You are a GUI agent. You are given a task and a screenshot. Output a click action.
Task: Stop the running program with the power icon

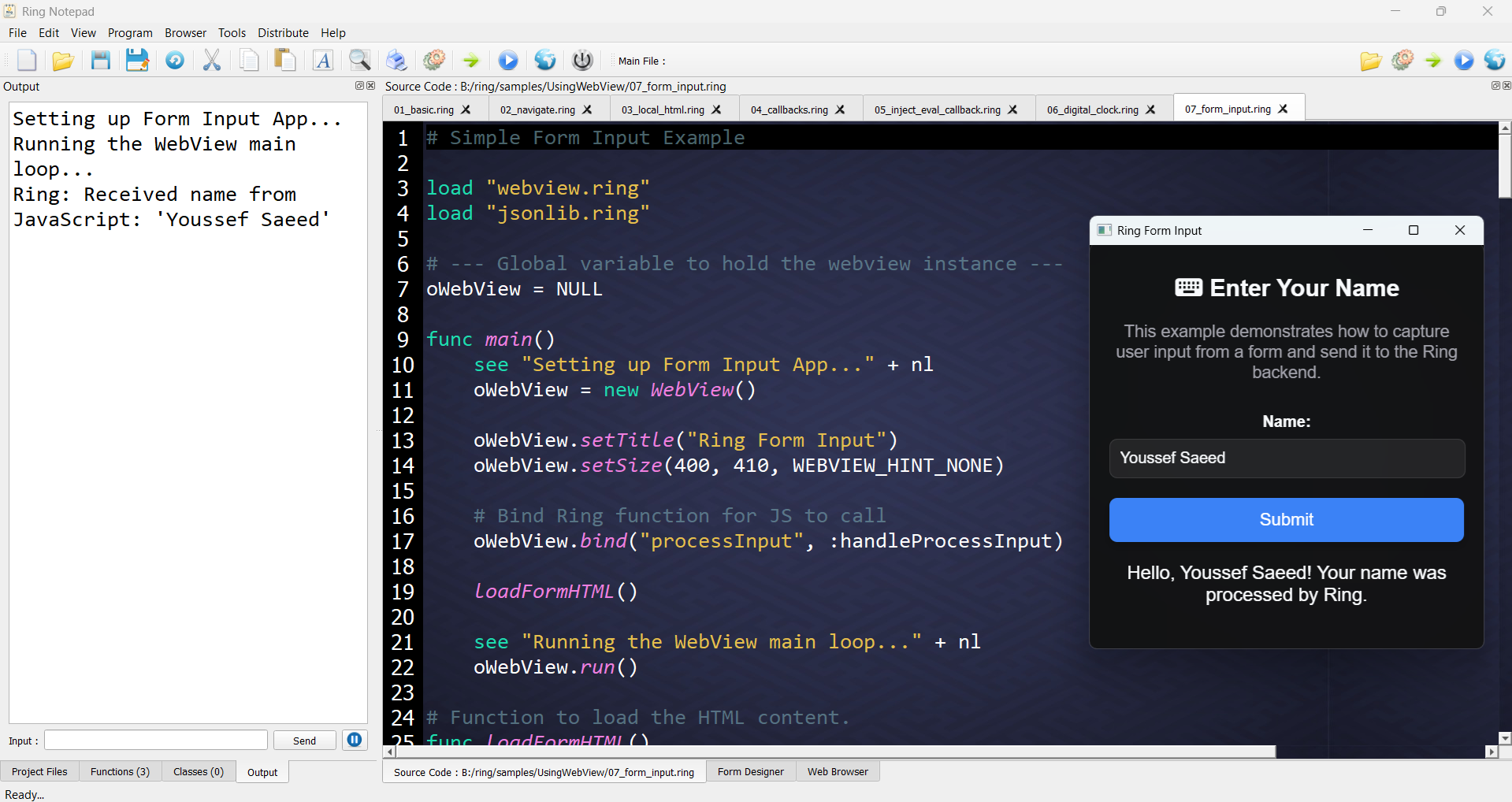pyautogui.click(x=582, y=60)
